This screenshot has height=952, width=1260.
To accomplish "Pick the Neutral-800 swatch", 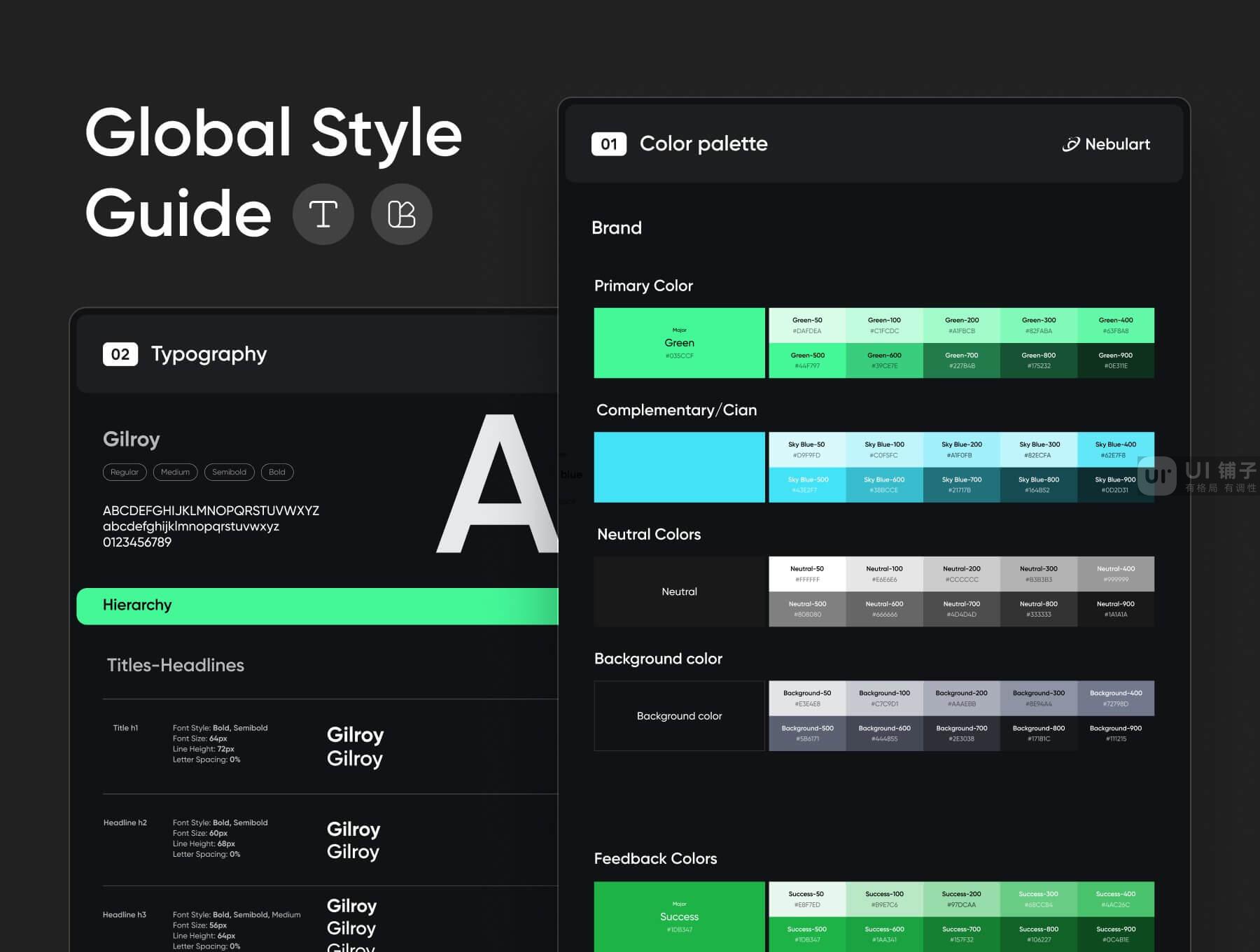I will click(x=1039, y=609).
